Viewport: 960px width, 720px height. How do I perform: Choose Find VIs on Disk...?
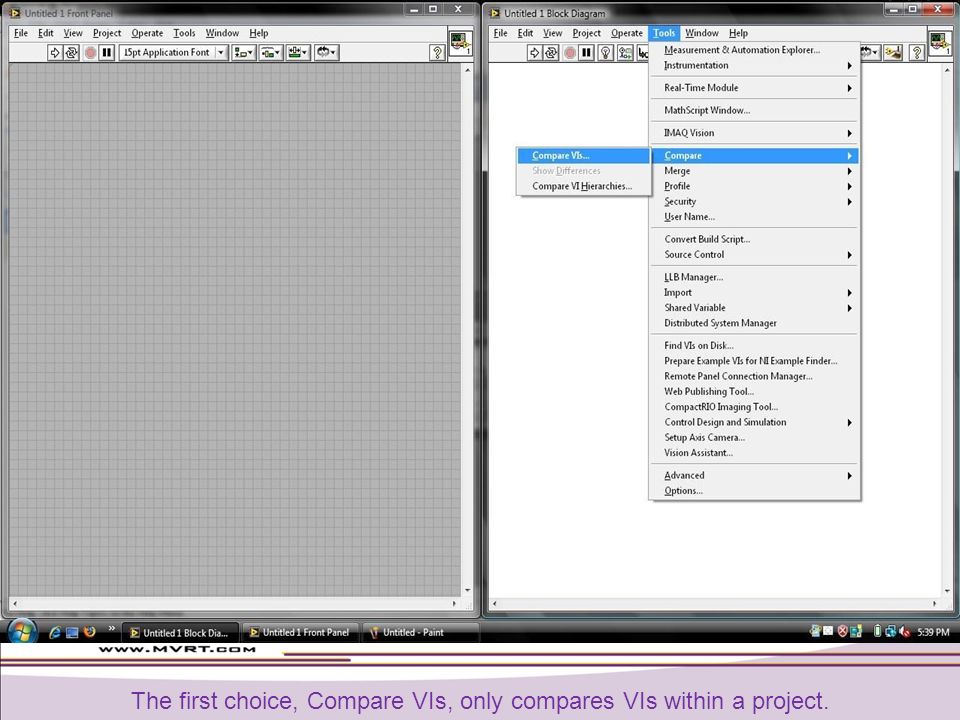[754, 346]
